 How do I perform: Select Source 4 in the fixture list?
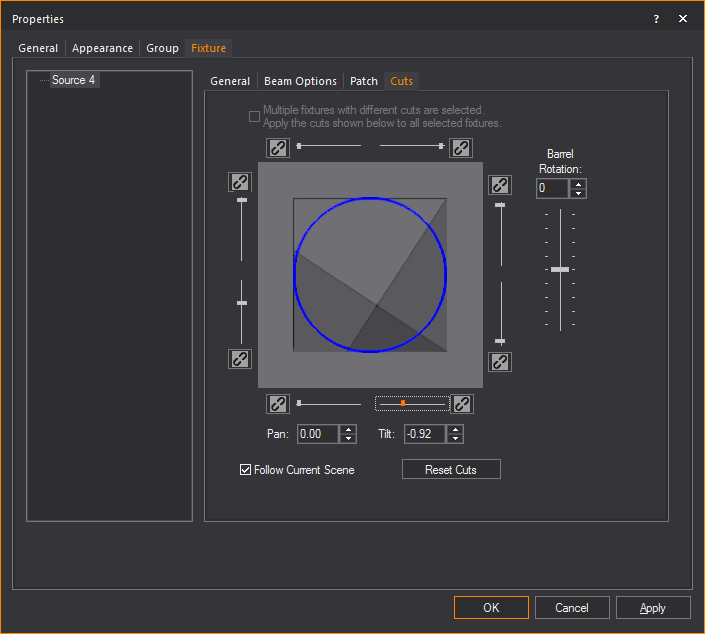pos(74,80)
